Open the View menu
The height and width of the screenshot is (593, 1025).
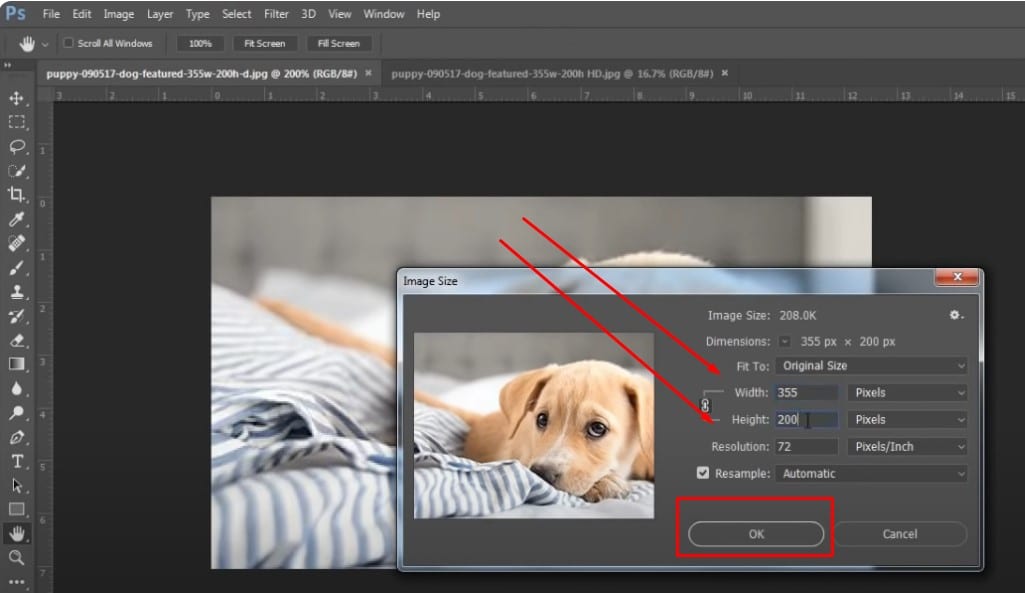339,14
